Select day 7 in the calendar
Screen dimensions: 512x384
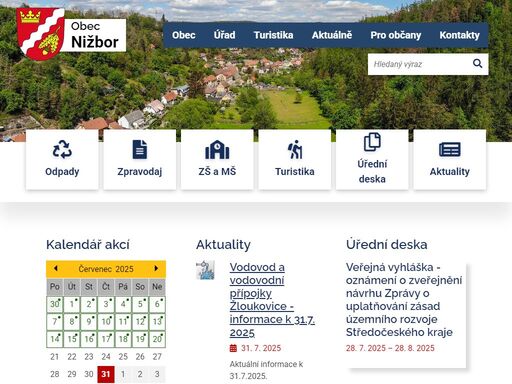click(x=55, y=322)
